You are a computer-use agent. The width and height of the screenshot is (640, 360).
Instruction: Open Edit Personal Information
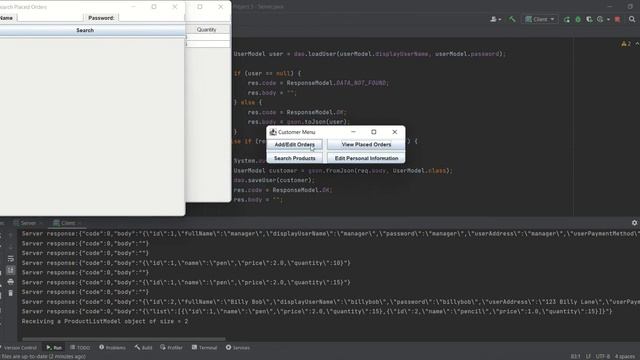coord(366,158)
